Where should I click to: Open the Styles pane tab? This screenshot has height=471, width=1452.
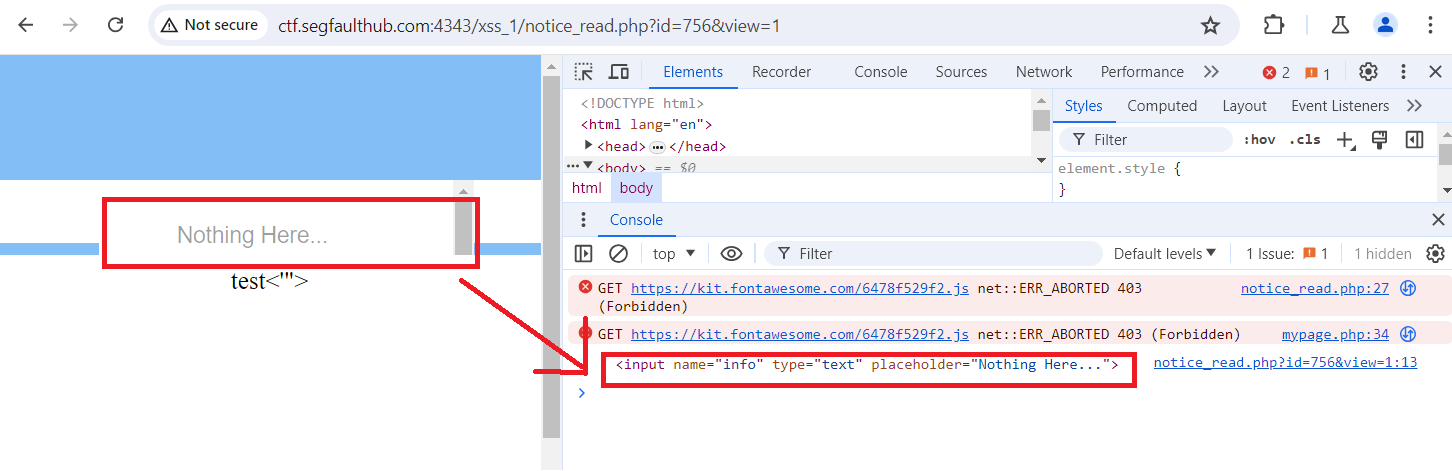point(1084,106)
